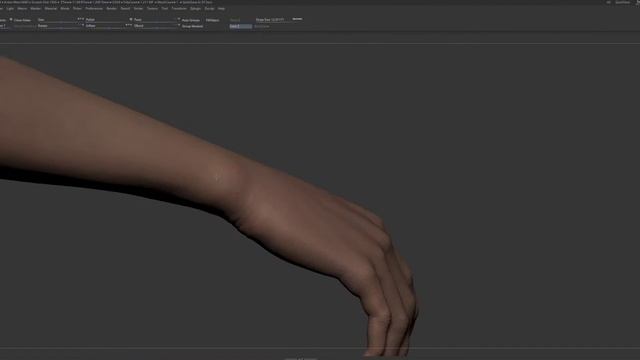
Task: Open the Light menu
Action: pyautogui.click(x=10, y=9)
